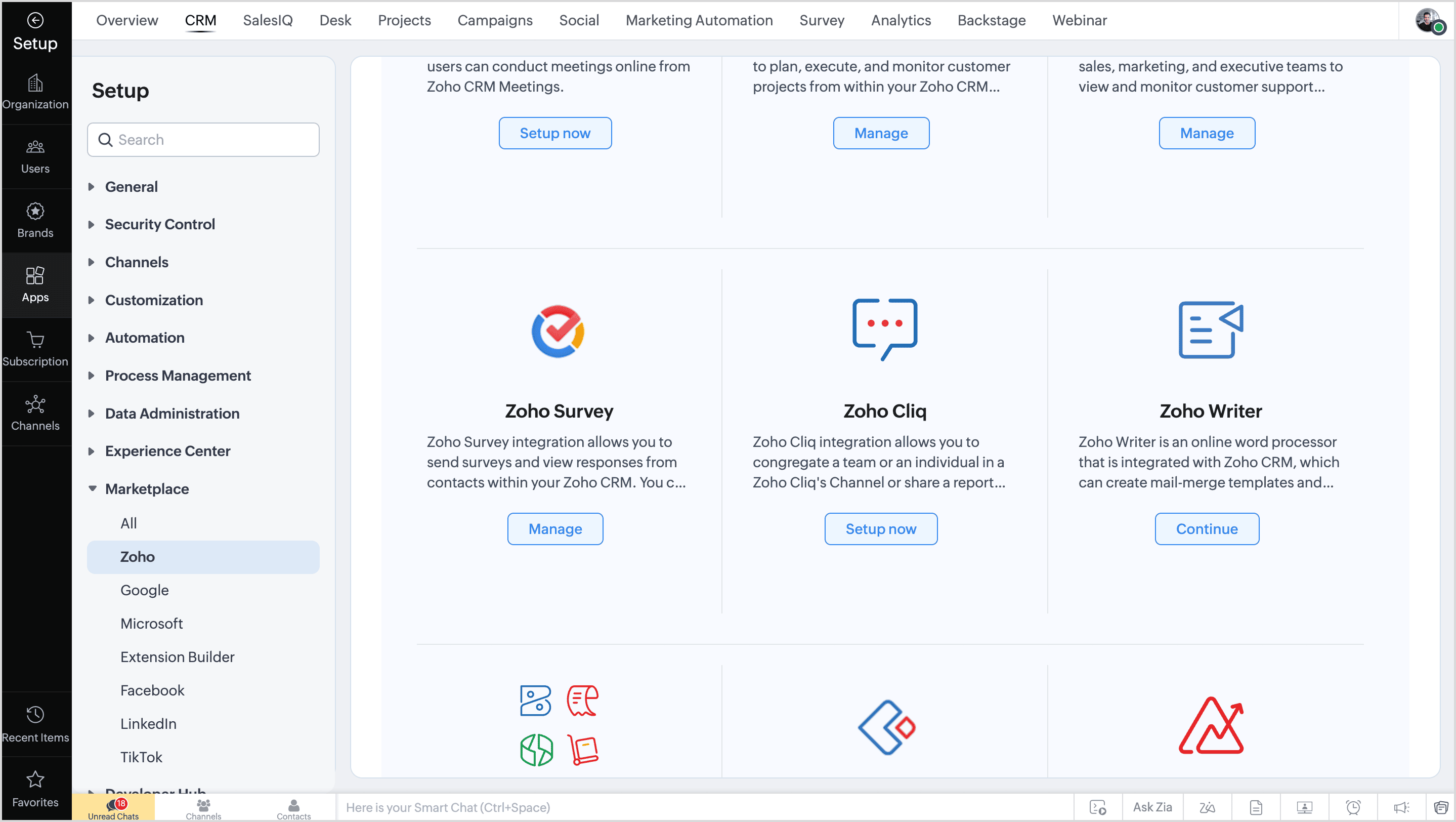This screenshot has width=1456, height=822.
Task: Open Unread Chats in bottom bar
Action: click(x=113, y=808)
